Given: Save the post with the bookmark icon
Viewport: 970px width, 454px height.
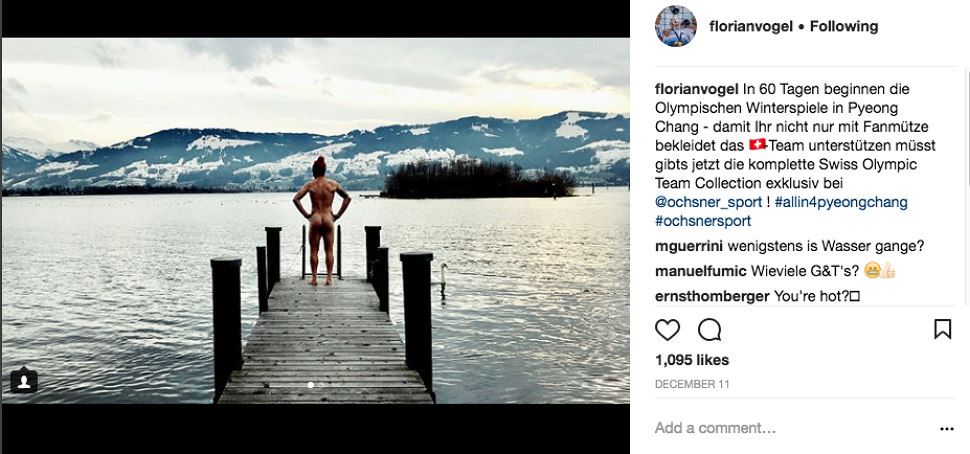Looking at the screenshot, I should point(942,329).
